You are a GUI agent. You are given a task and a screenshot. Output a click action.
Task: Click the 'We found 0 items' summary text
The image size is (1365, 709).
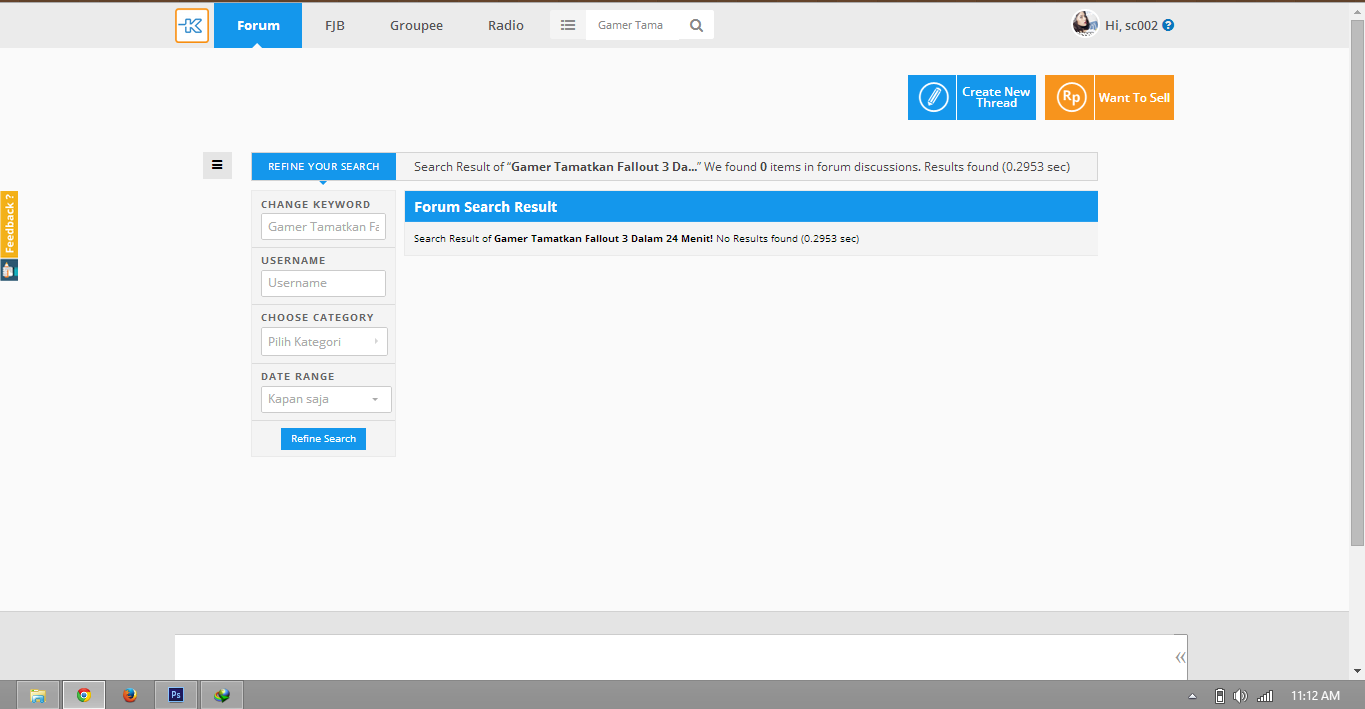click(812, 167)
